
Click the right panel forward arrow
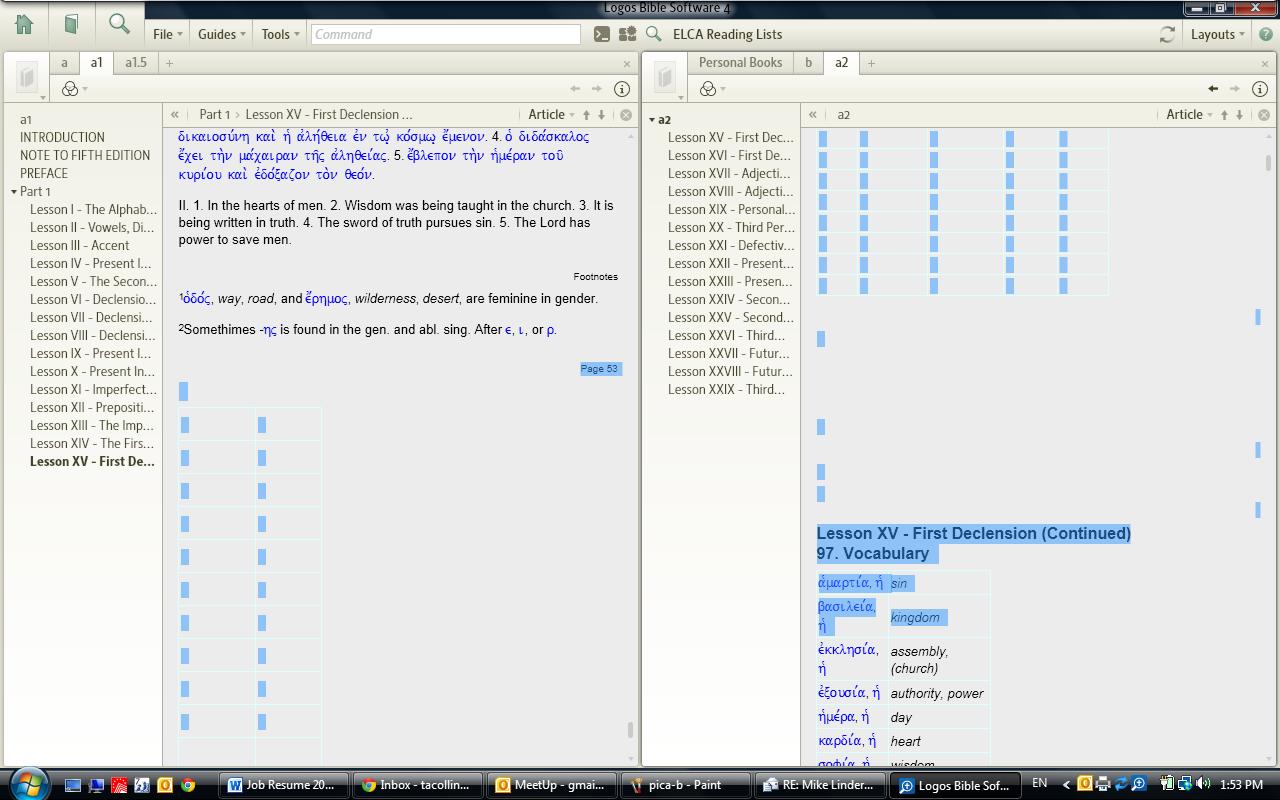[1235, 89]
